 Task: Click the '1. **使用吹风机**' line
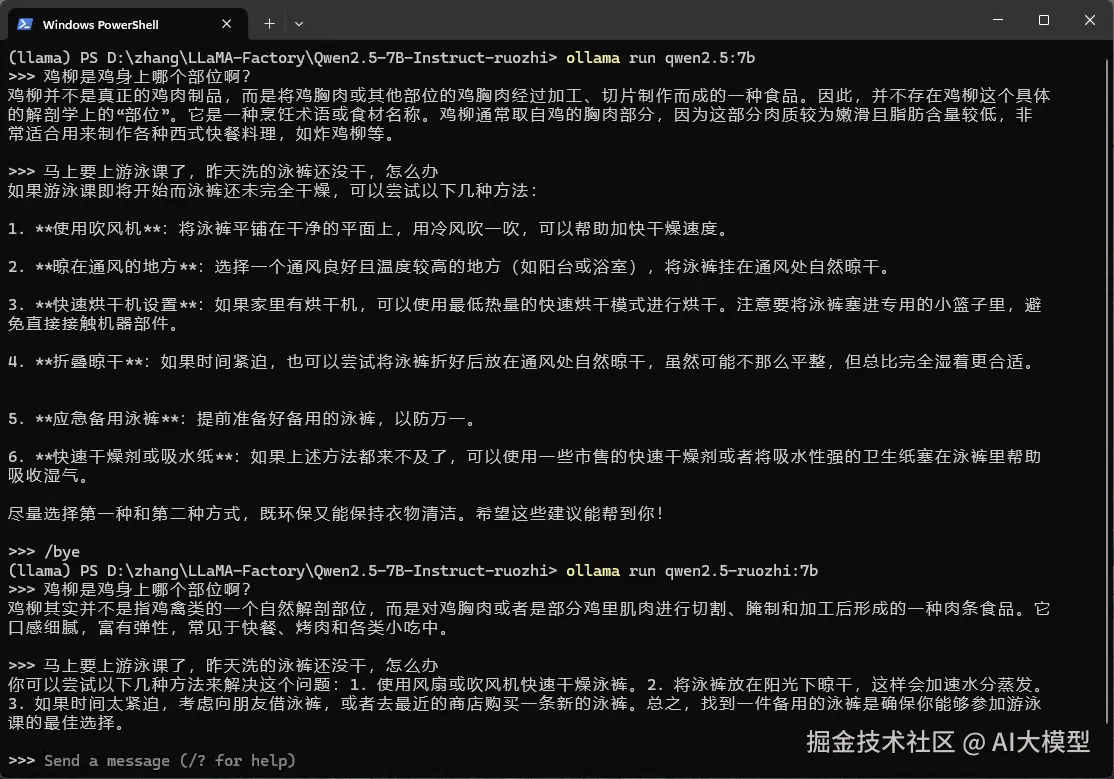pos(368,229)
